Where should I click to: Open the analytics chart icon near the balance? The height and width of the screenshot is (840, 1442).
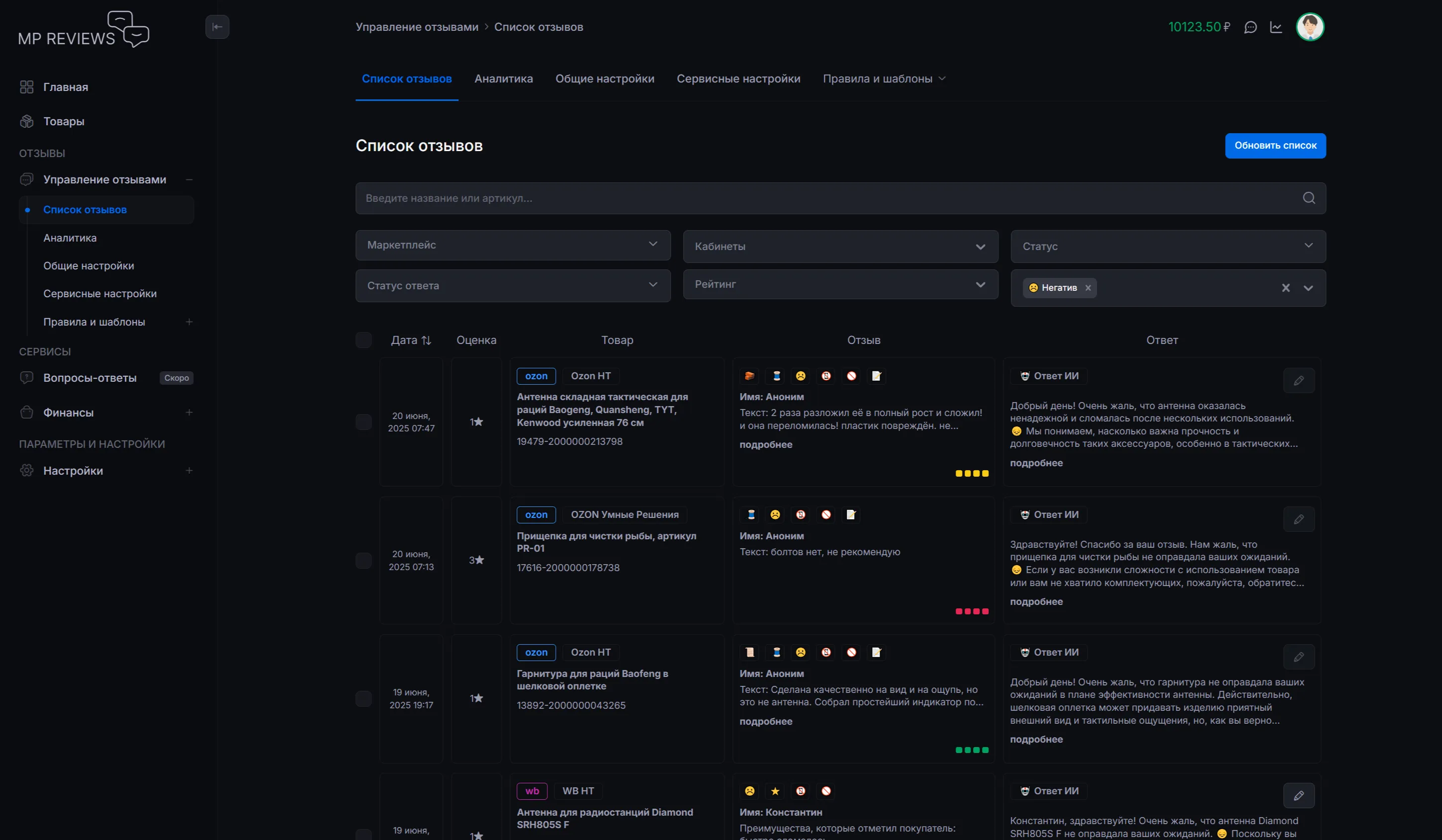(x=1276, y=27)
